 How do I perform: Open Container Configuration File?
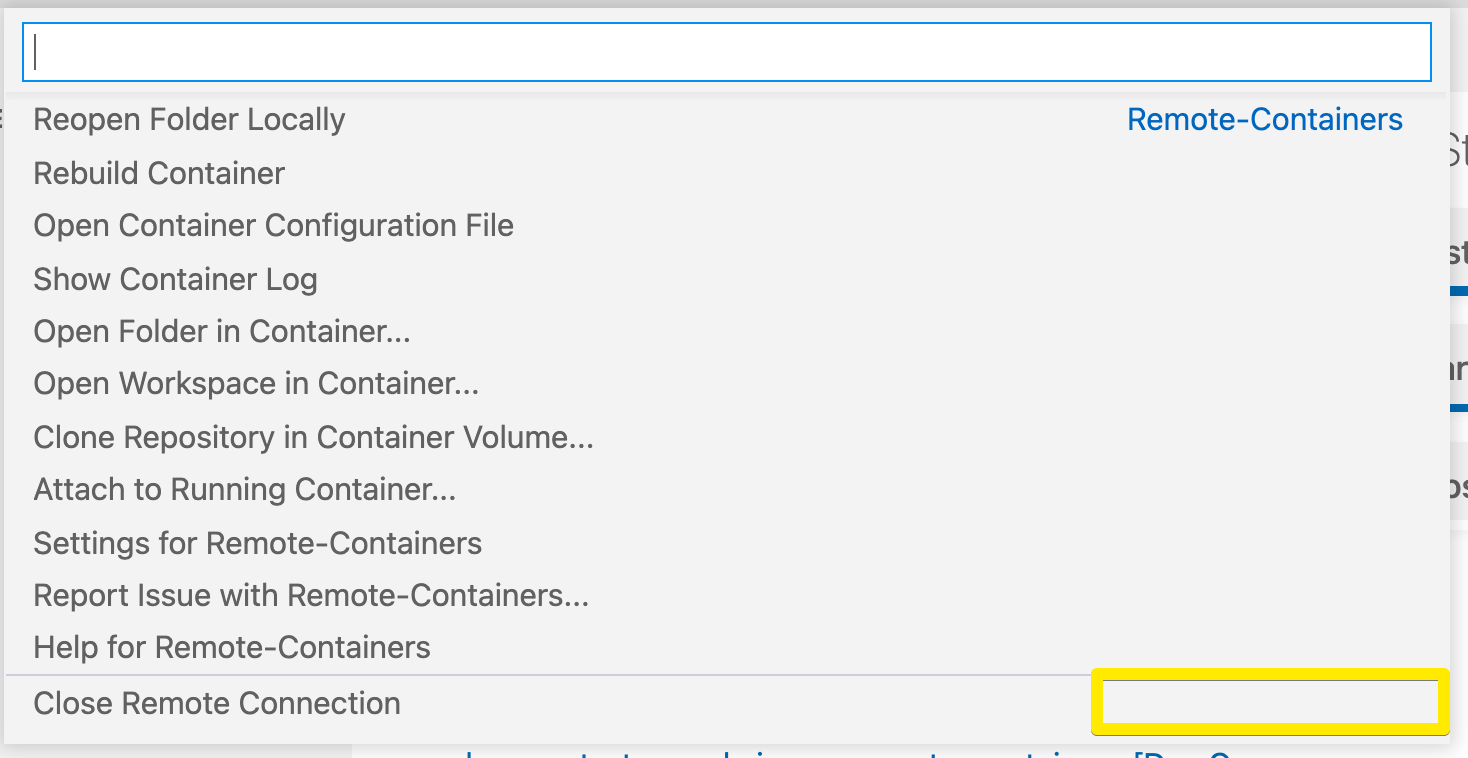[x=273, y=225]
